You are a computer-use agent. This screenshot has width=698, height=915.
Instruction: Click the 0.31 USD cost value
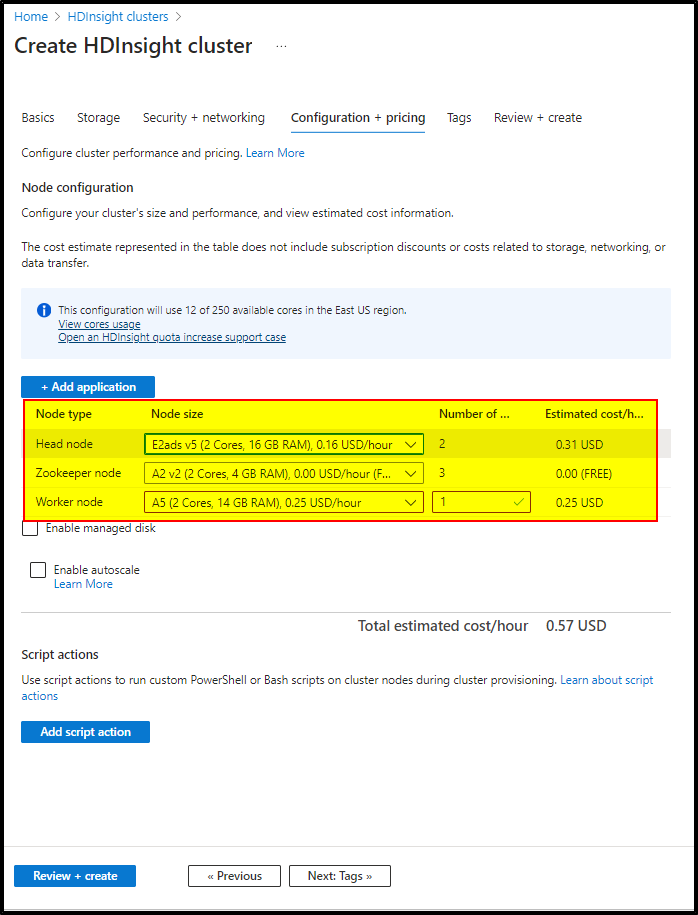(x=580, y=445)
